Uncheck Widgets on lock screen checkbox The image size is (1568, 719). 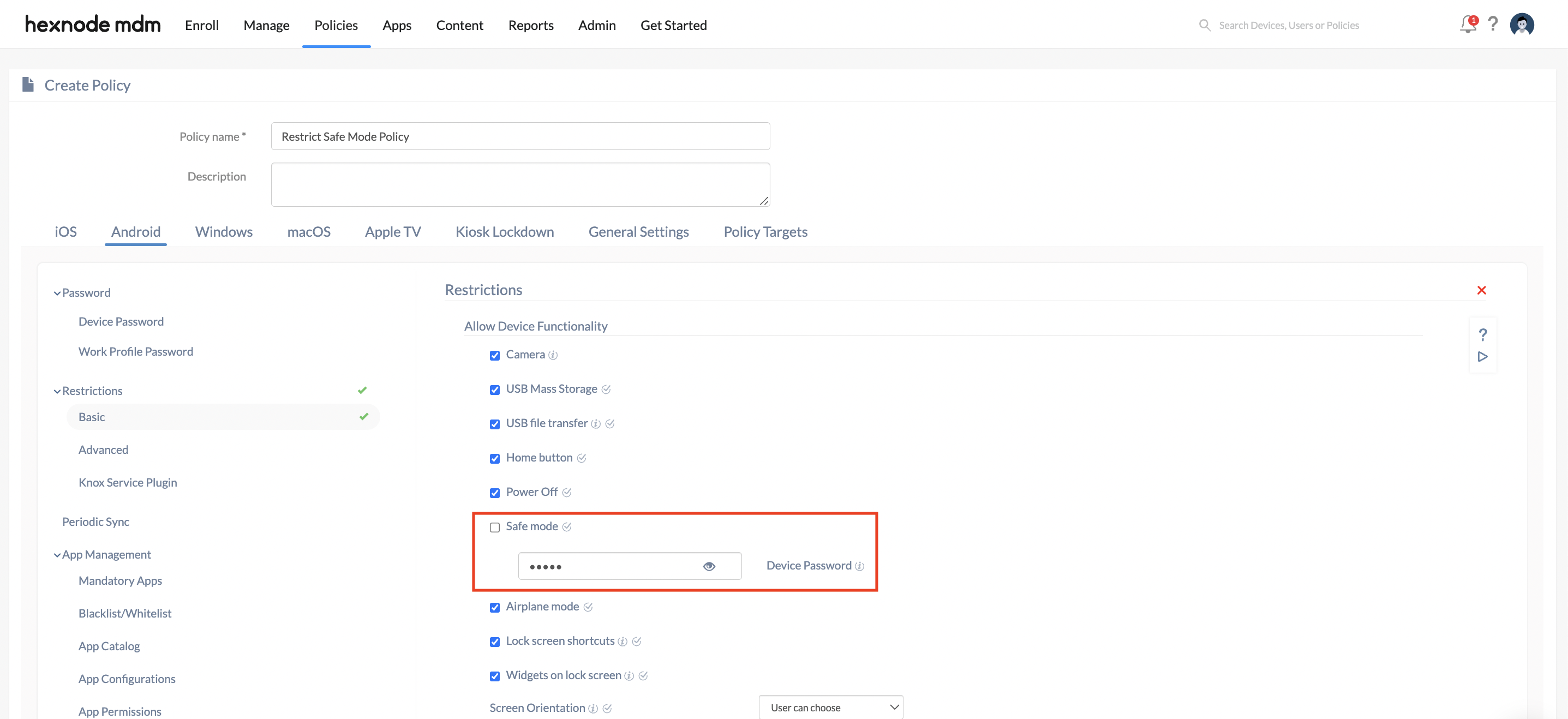pyautogui.click(x=494, y=676)
